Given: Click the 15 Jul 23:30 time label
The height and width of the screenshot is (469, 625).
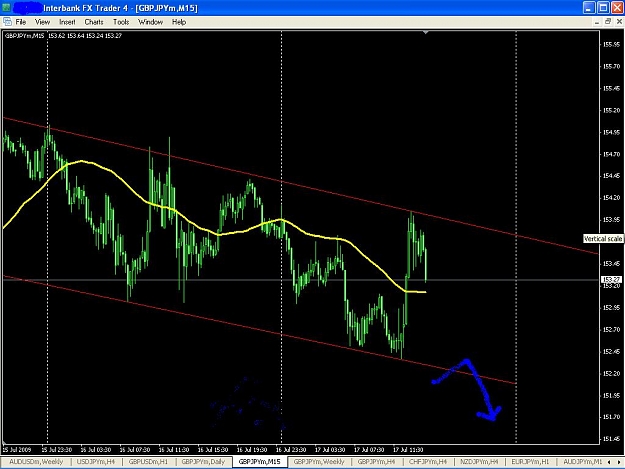Looking at the screenshot, I should click(57, 449).
